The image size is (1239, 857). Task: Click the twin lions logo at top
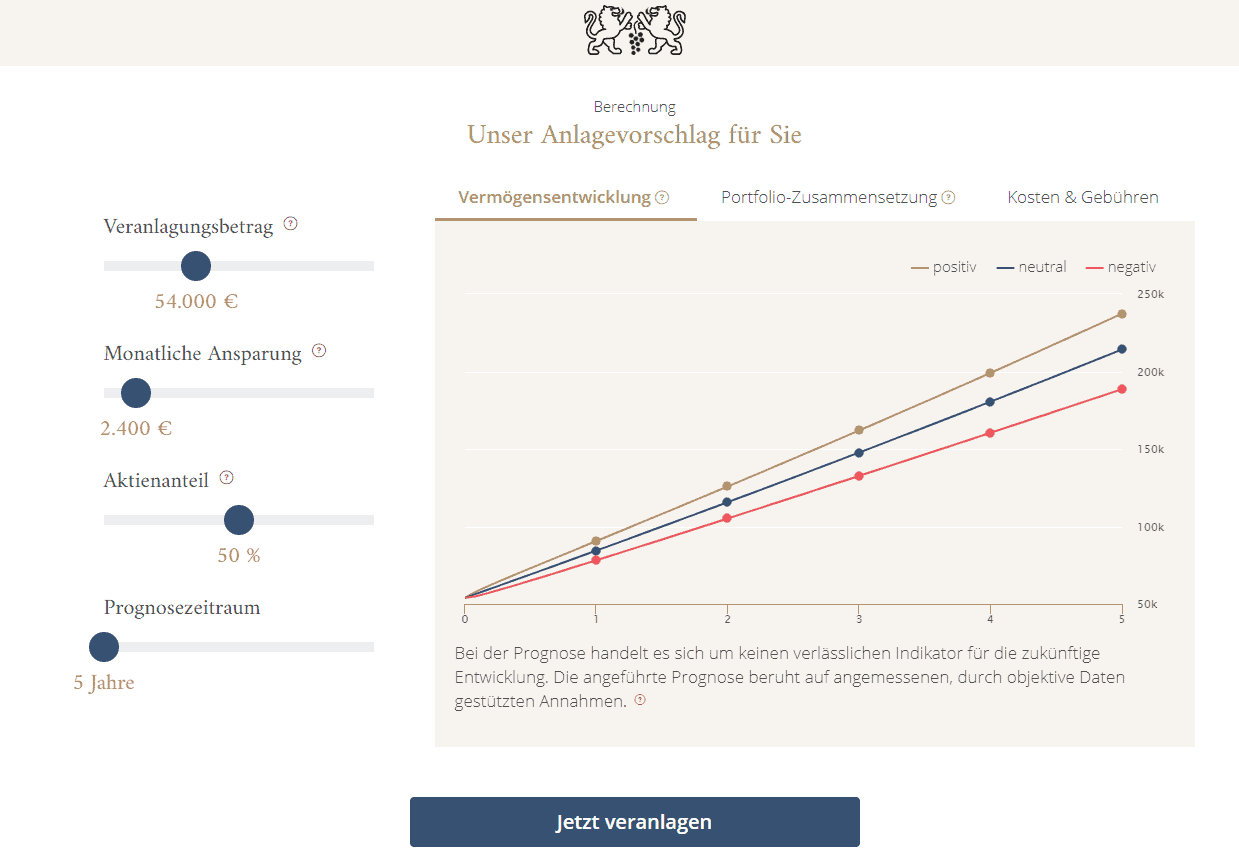(635, 31)
